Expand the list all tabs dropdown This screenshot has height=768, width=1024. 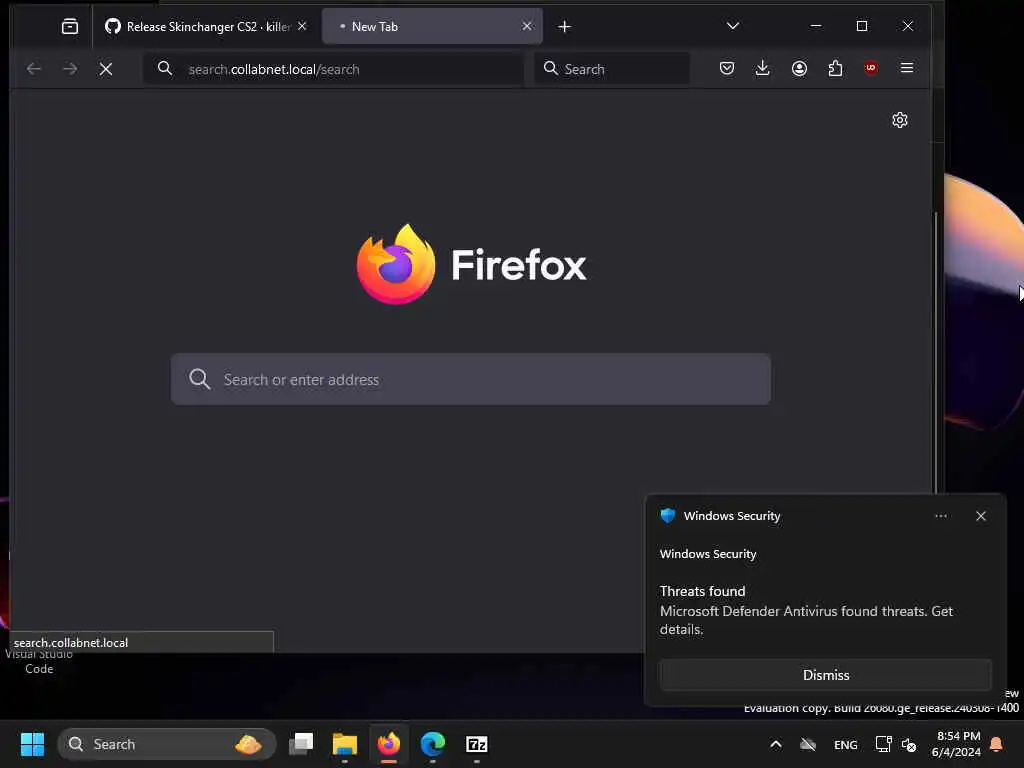tap(733, 26)
